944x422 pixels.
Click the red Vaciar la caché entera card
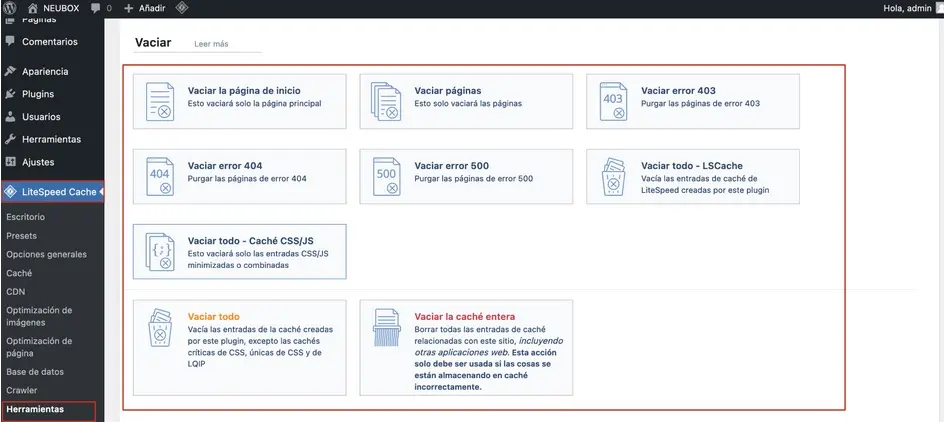pyautogui.click(x=466, y=347)
